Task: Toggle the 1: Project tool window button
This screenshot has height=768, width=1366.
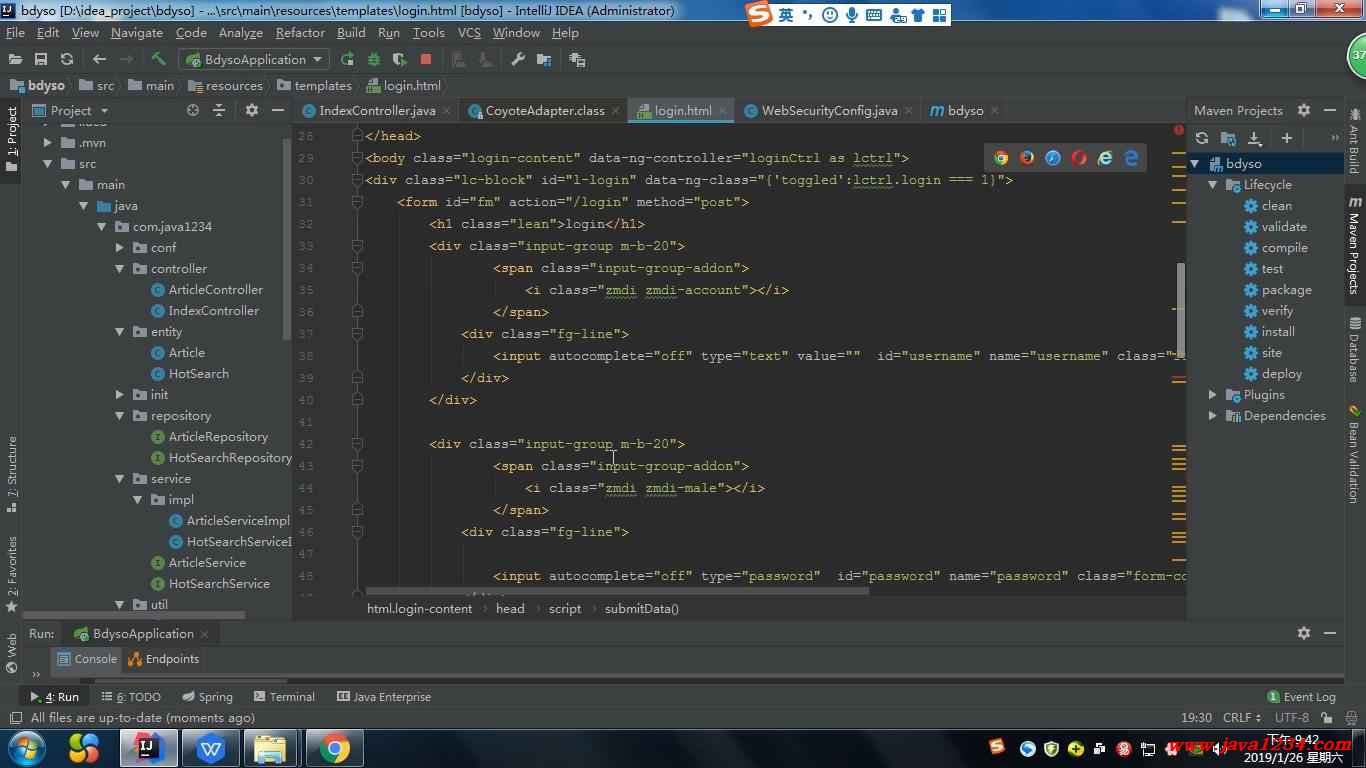Action: click(x=12, y=138)
